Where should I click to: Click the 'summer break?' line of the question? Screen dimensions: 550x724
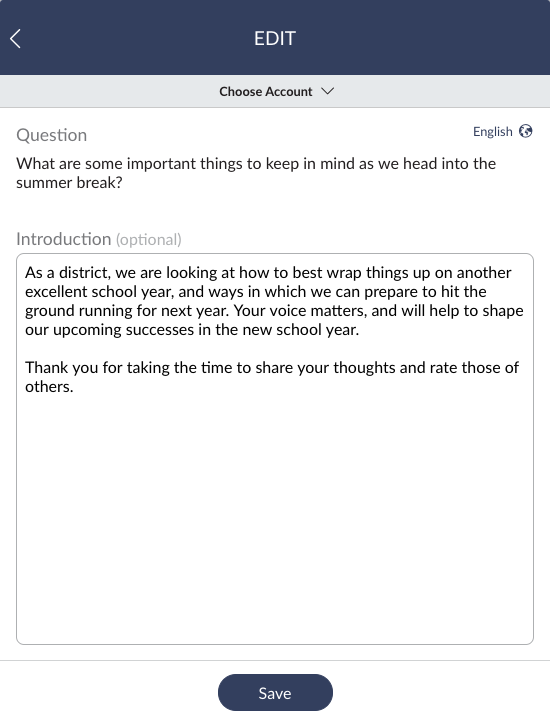[69, 183]
